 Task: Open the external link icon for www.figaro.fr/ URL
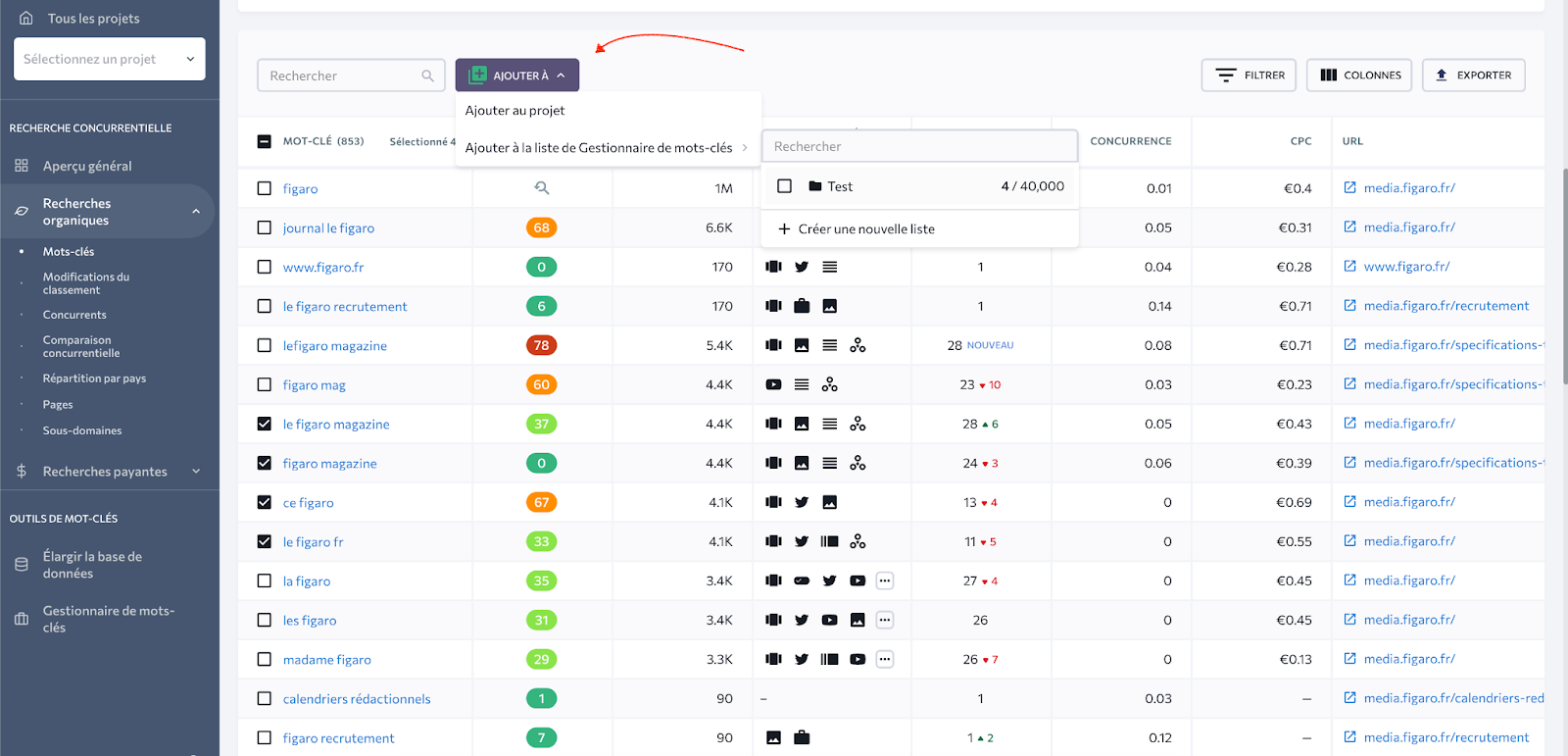1349,266
